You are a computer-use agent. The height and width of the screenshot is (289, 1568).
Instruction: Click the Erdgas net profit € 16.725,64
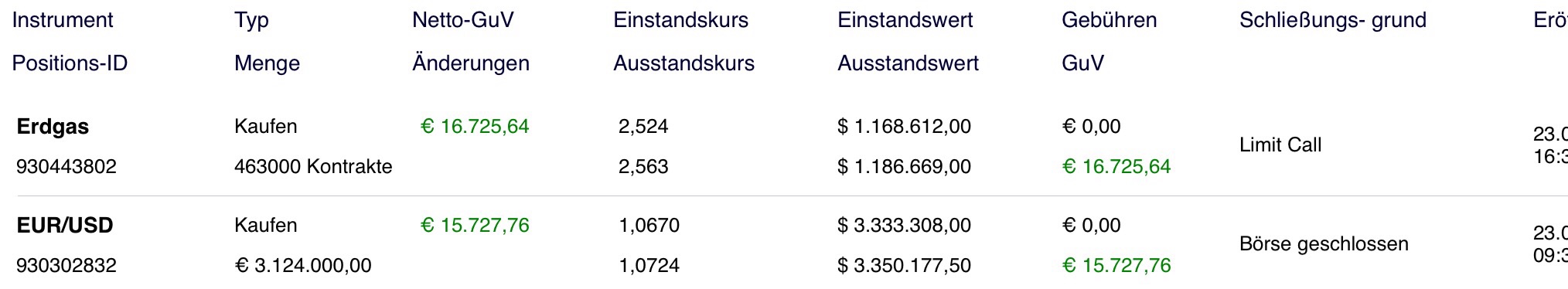475,127
